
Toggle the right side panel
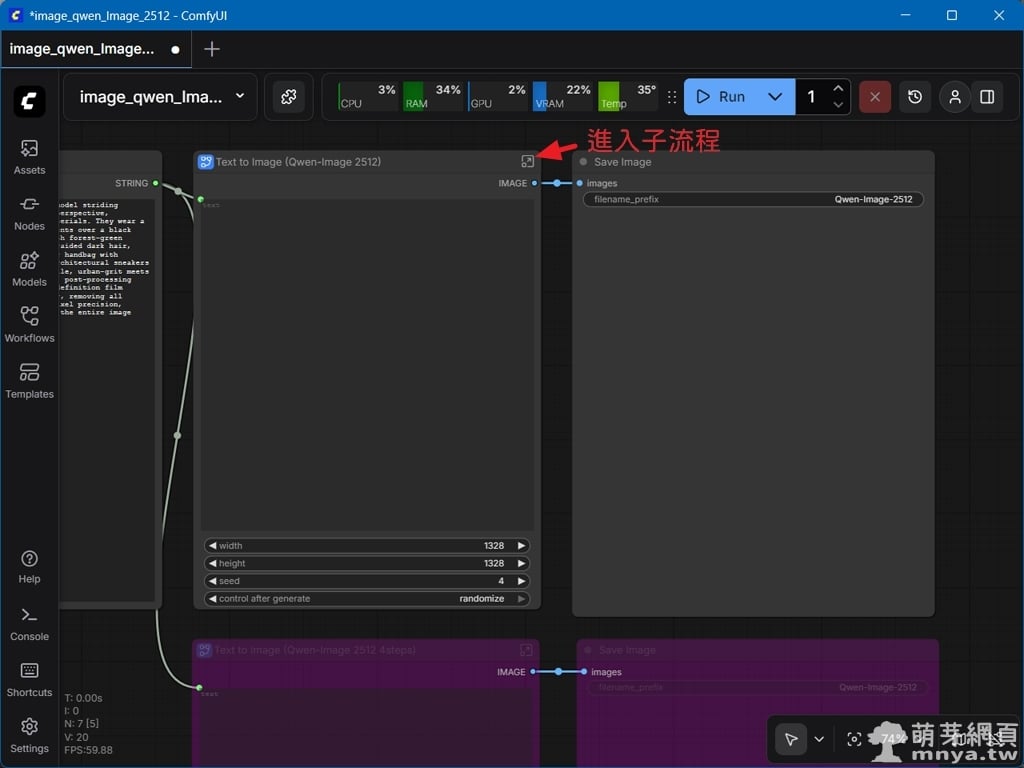987,97
